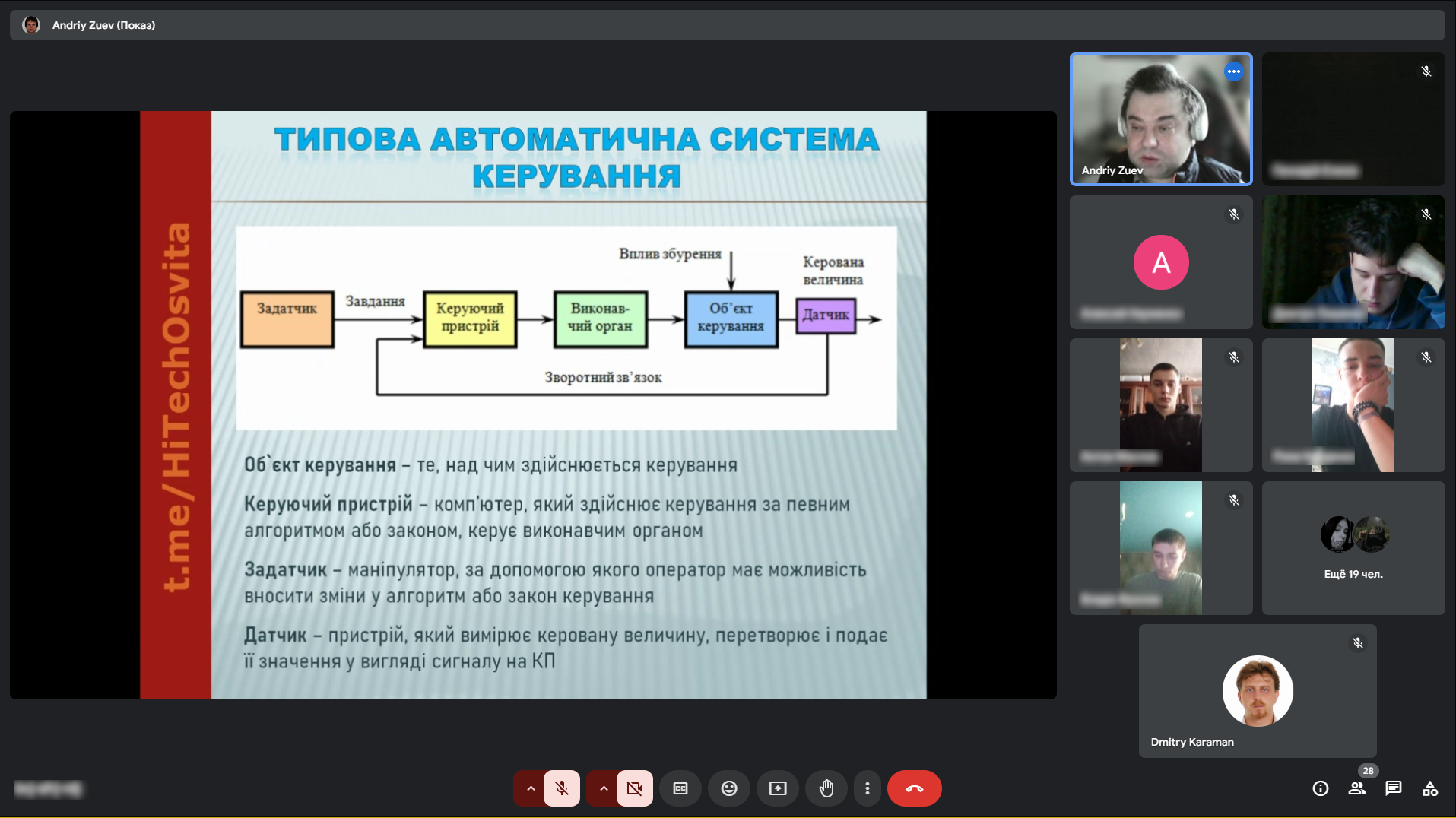Expand video settings chevron beside camera

click(603, 788)
